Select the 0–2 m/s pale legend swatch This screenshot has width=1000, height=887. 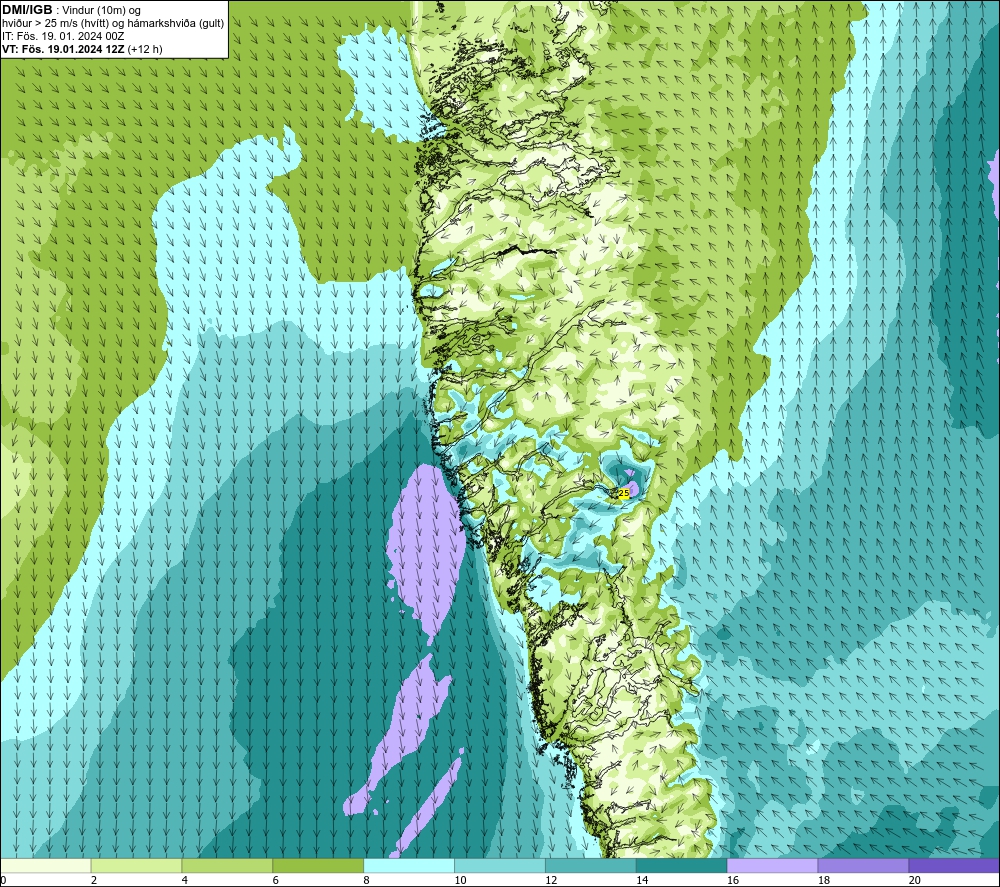pyautogui.click(x=46, y=865)
